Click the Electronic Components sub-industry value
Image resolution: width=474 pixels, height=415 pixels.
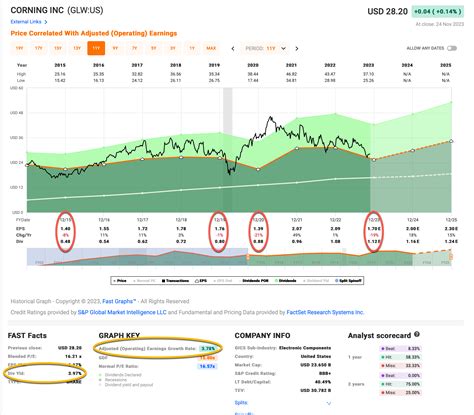click(x=305, y=348)
